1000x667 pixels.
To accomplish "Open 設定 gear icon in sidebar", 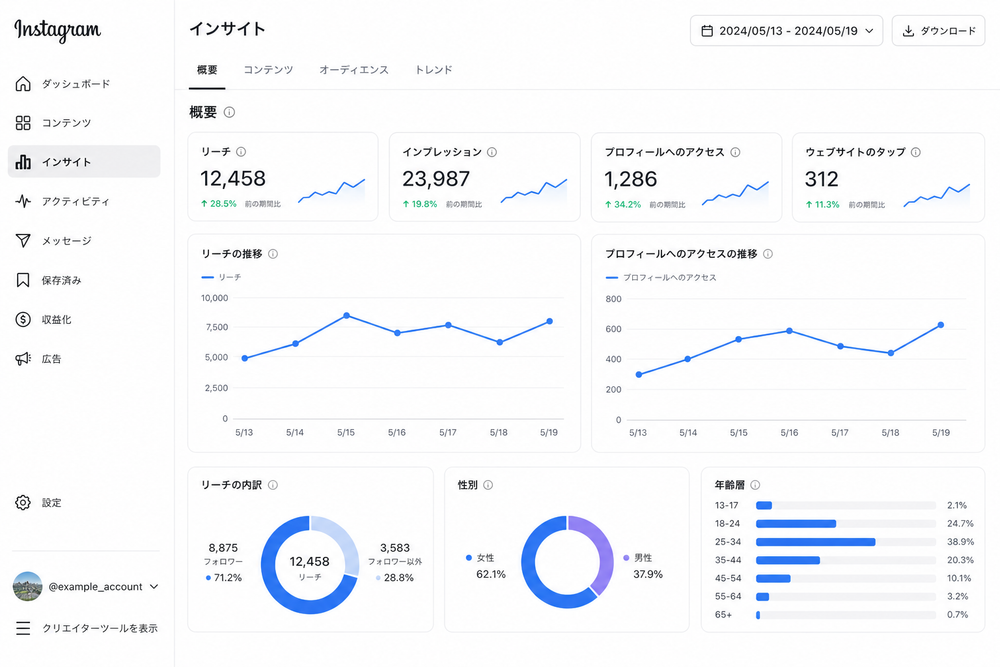I will tap(23, 502).
